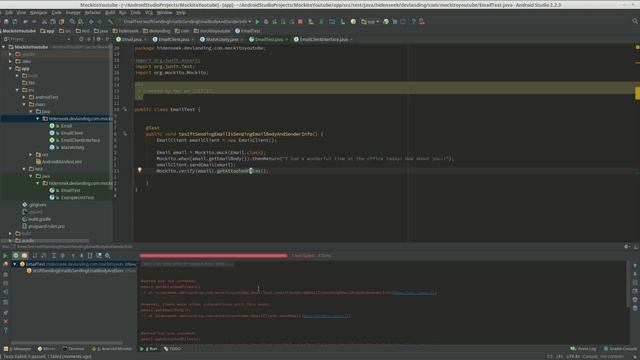Toggle show ignored tests button in Run toolbar
Viewport: 640px width, 360px height.
click(24, 256)
